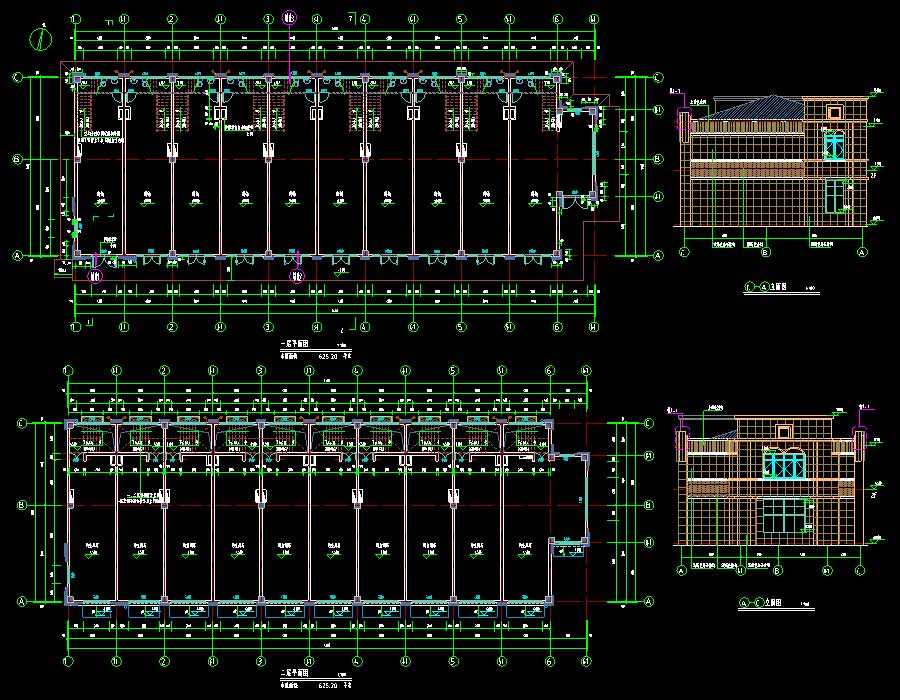
Task: Click grid bubble 5 above the upper floor plan
Action: coord(461,19)
